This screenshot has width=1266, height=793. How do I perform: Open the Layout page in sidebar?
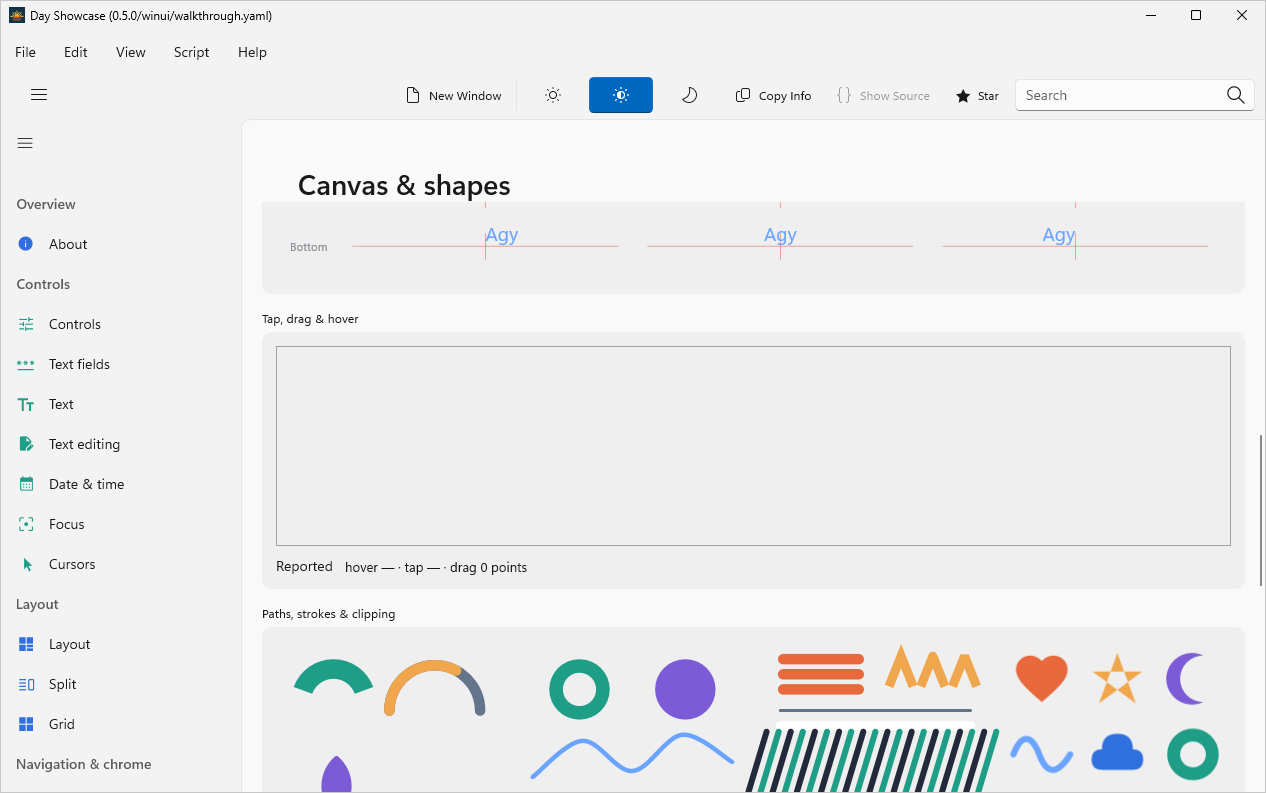click(121, 644)
